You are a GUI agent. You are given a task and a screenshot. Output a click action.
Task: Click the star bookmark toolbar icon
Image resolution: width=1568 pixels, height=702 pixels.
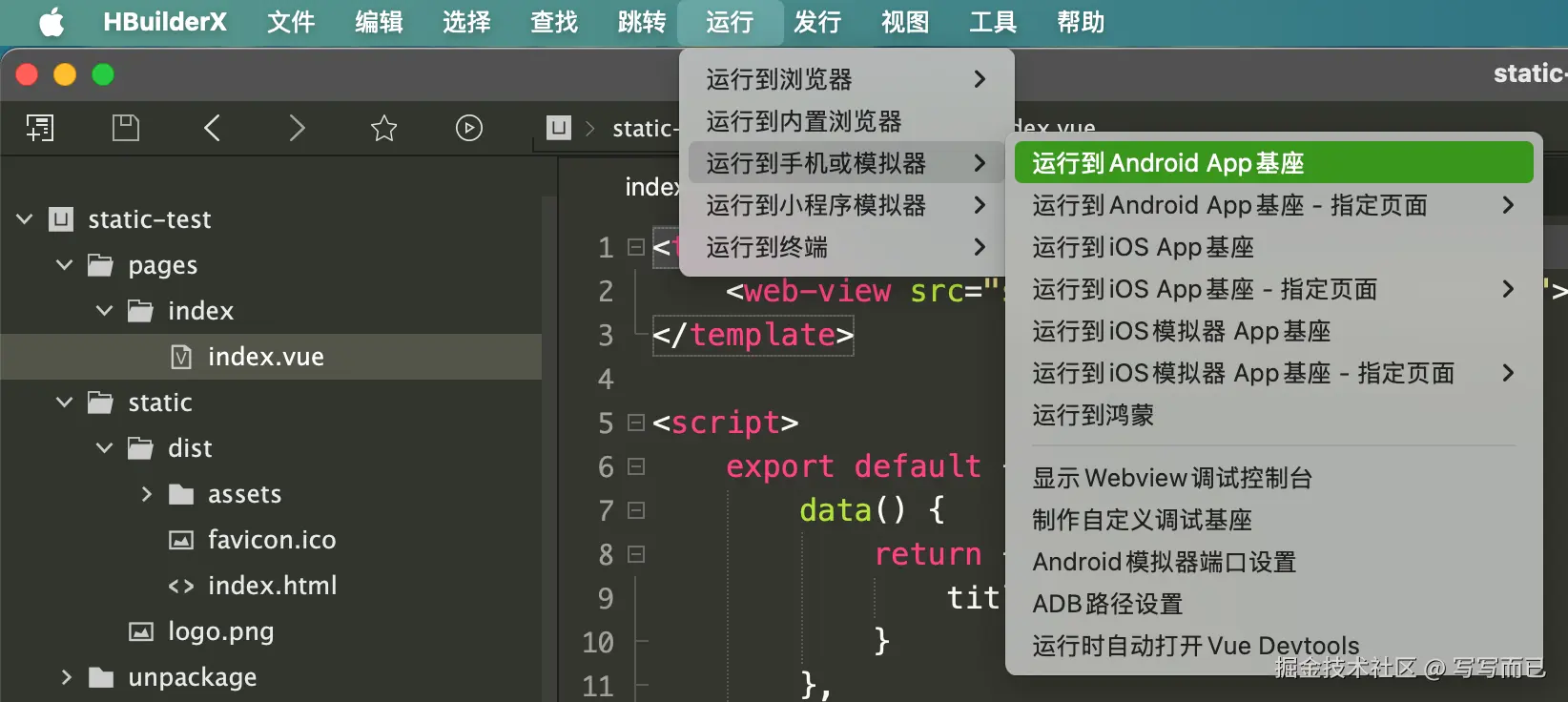[383, 128]
